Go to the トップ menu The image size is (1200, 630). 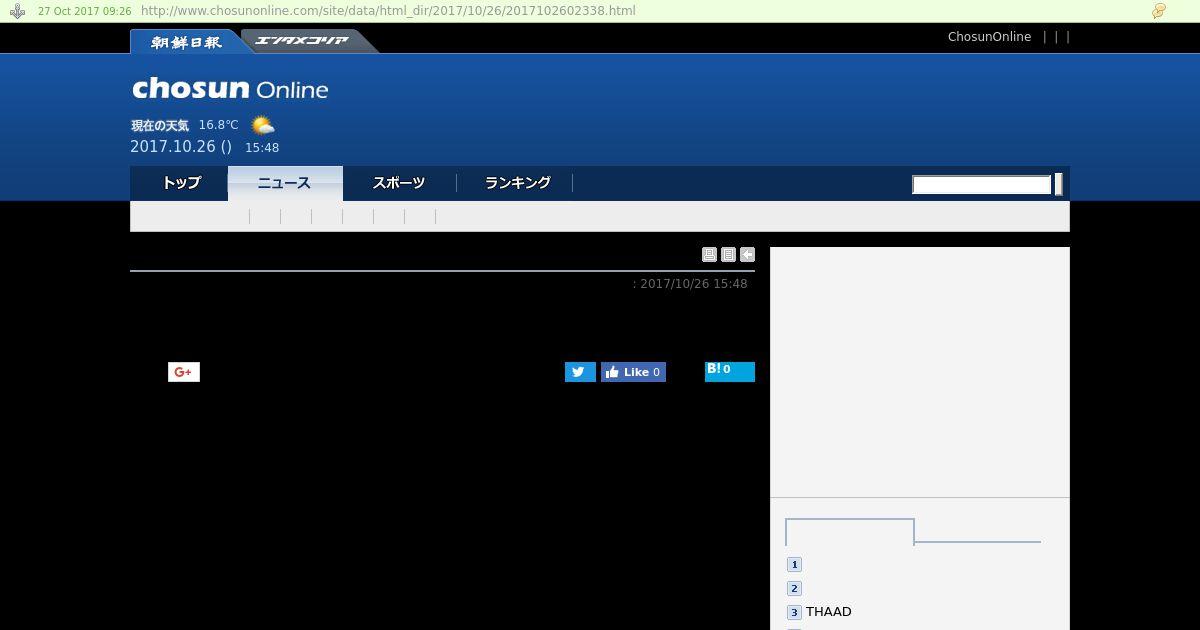pos(181,183)
